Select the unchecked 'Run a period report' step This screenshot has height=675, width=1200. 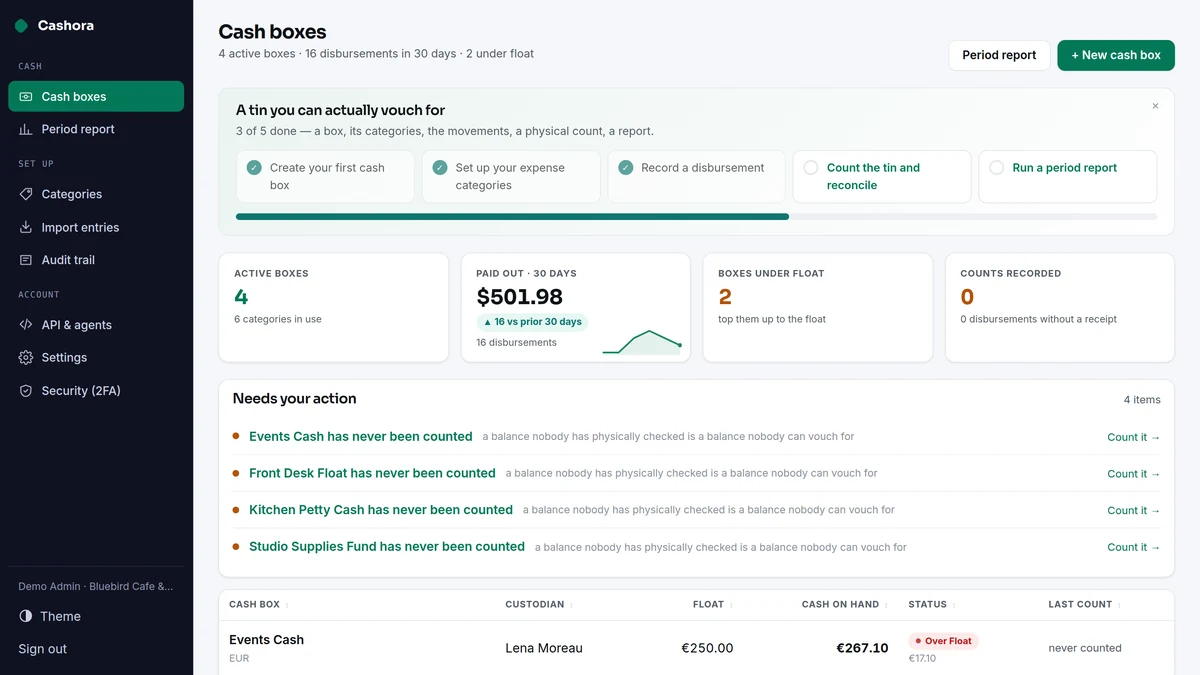click(x=1068, y=176)
